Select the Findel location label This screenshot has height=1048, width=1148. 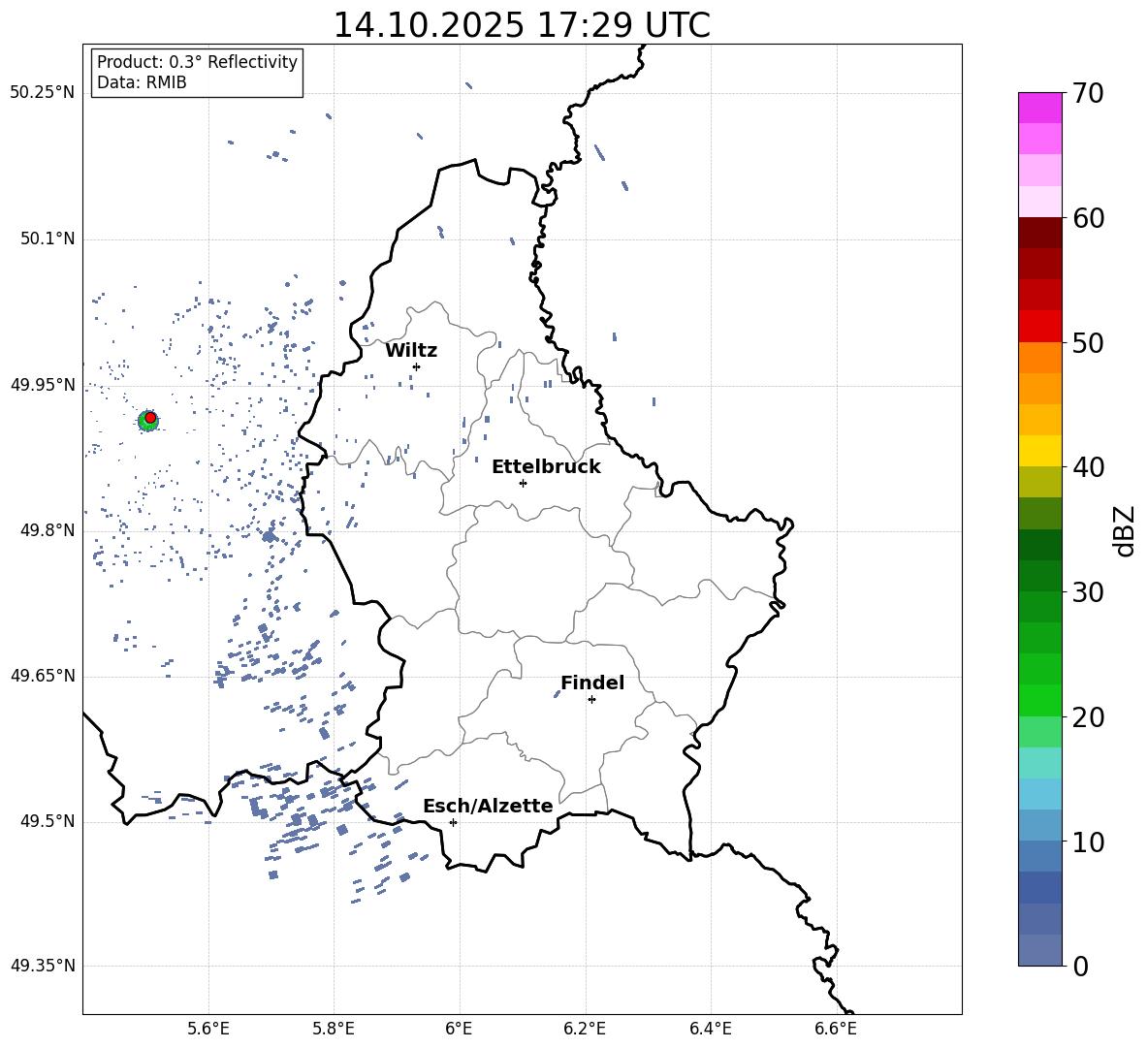(x=592, y=683)
